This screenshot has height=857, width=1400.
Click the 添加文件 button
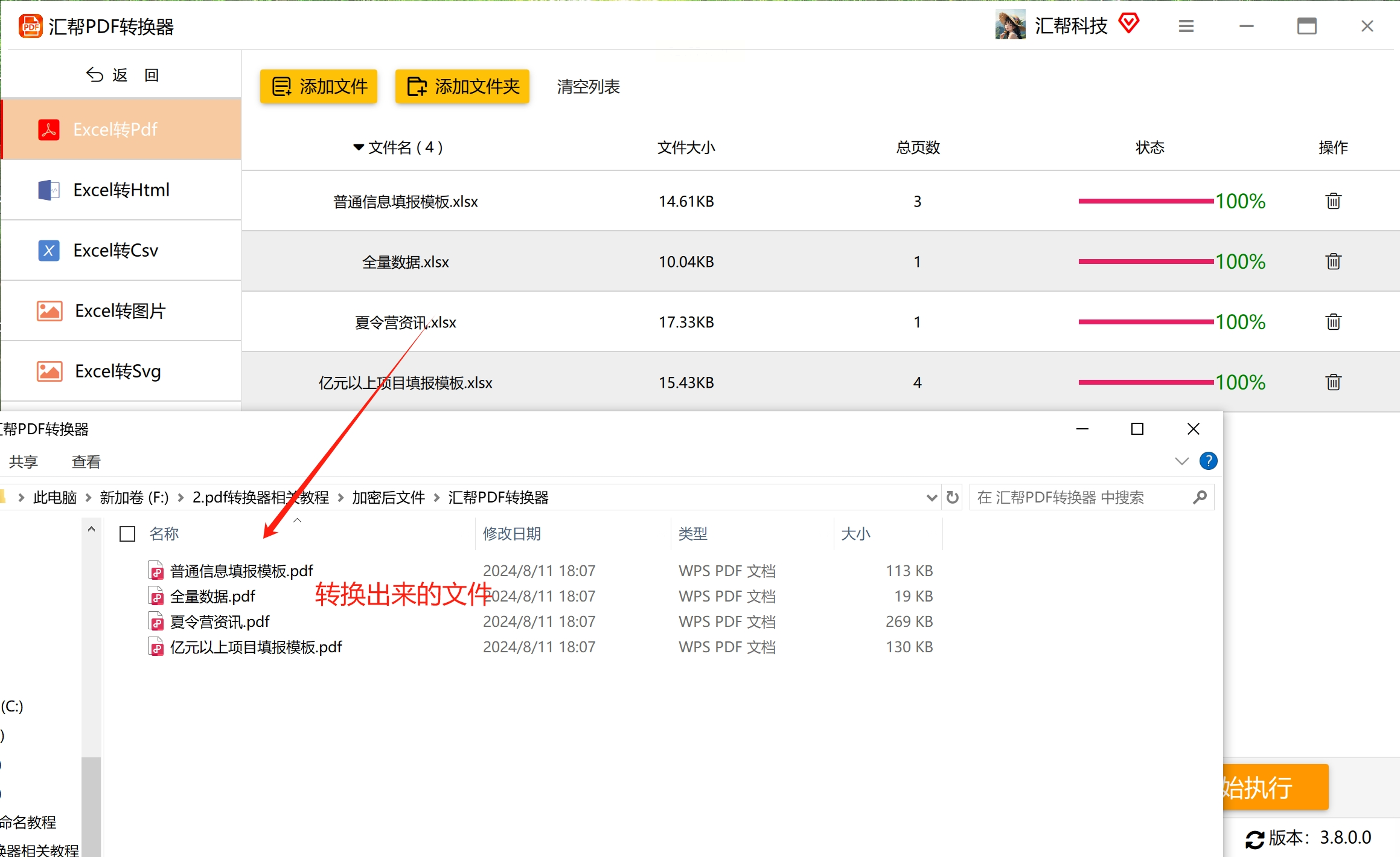click(x=319, y=86)
